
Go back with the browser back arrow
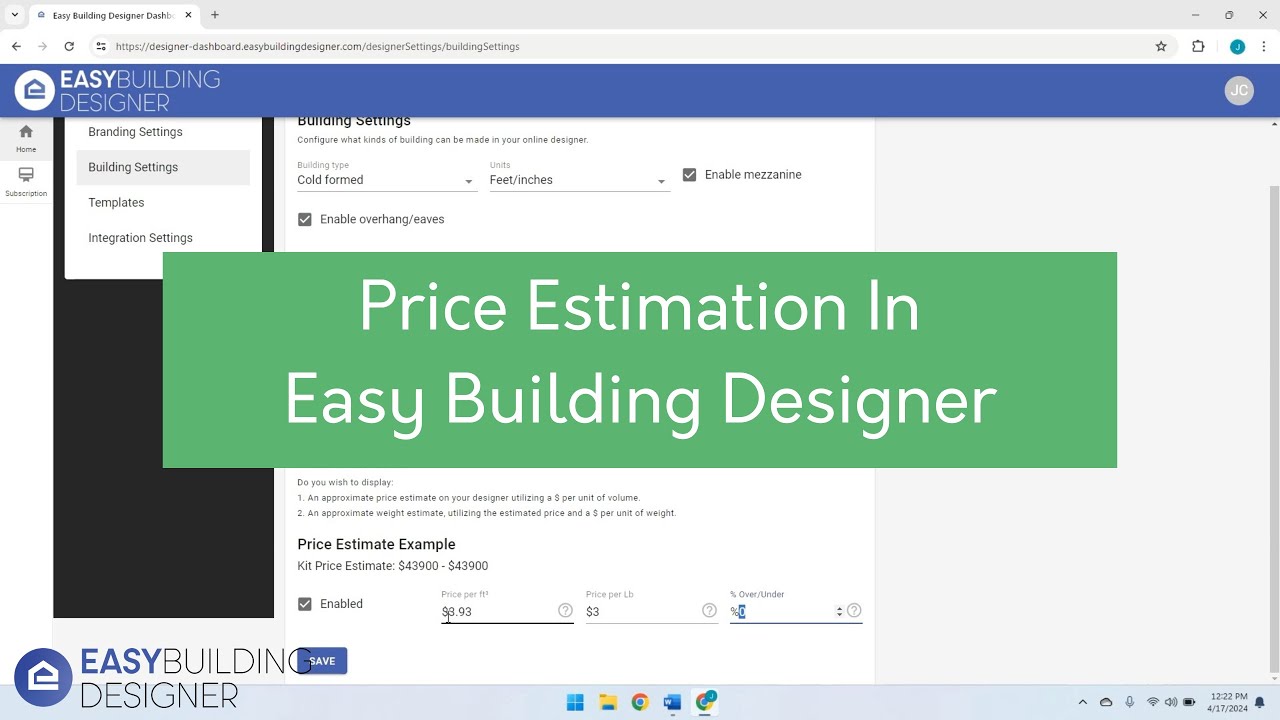(16, 46)
